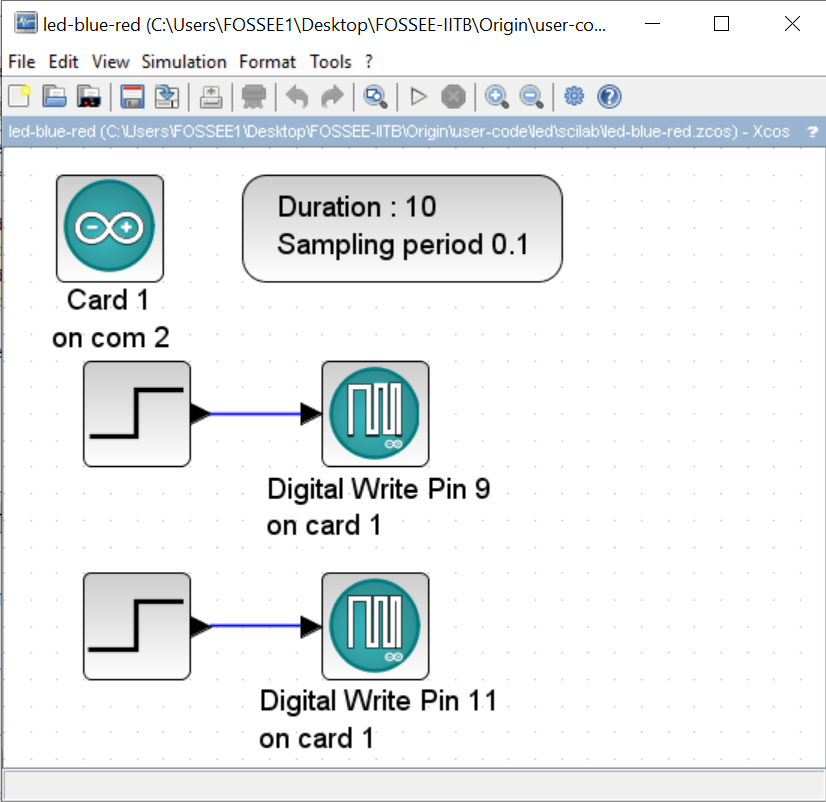Save the diagram using the floppy icon

pos(132,96)
